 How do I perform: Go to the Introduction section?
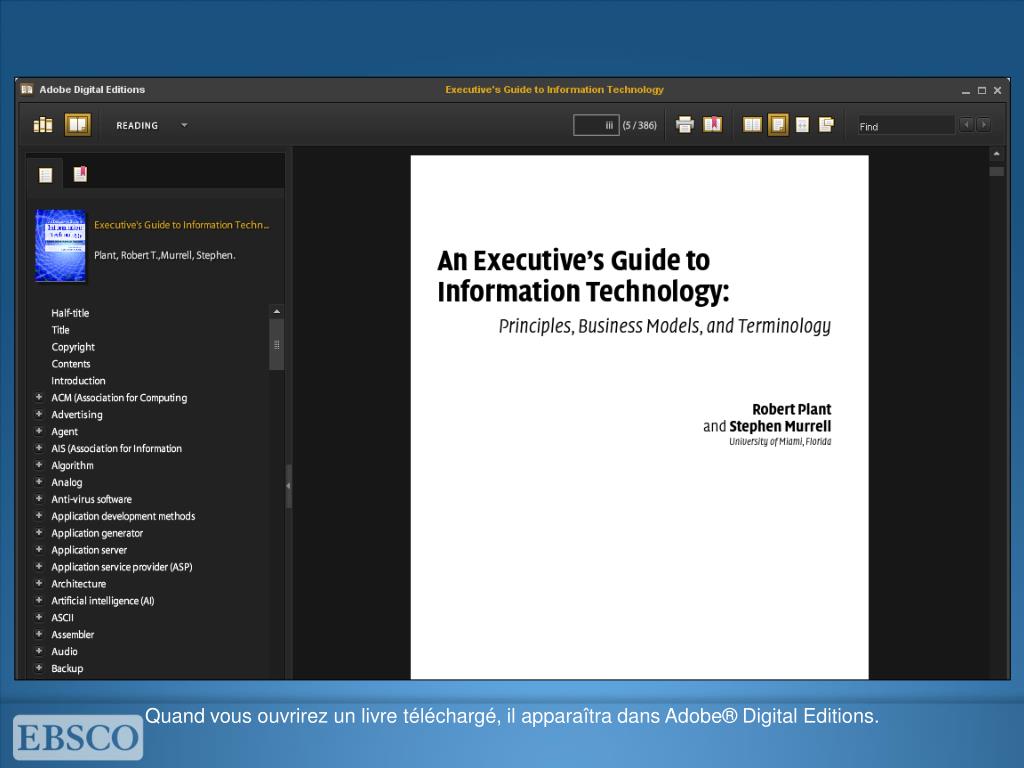pyautogui.click(x=78, y=381)
